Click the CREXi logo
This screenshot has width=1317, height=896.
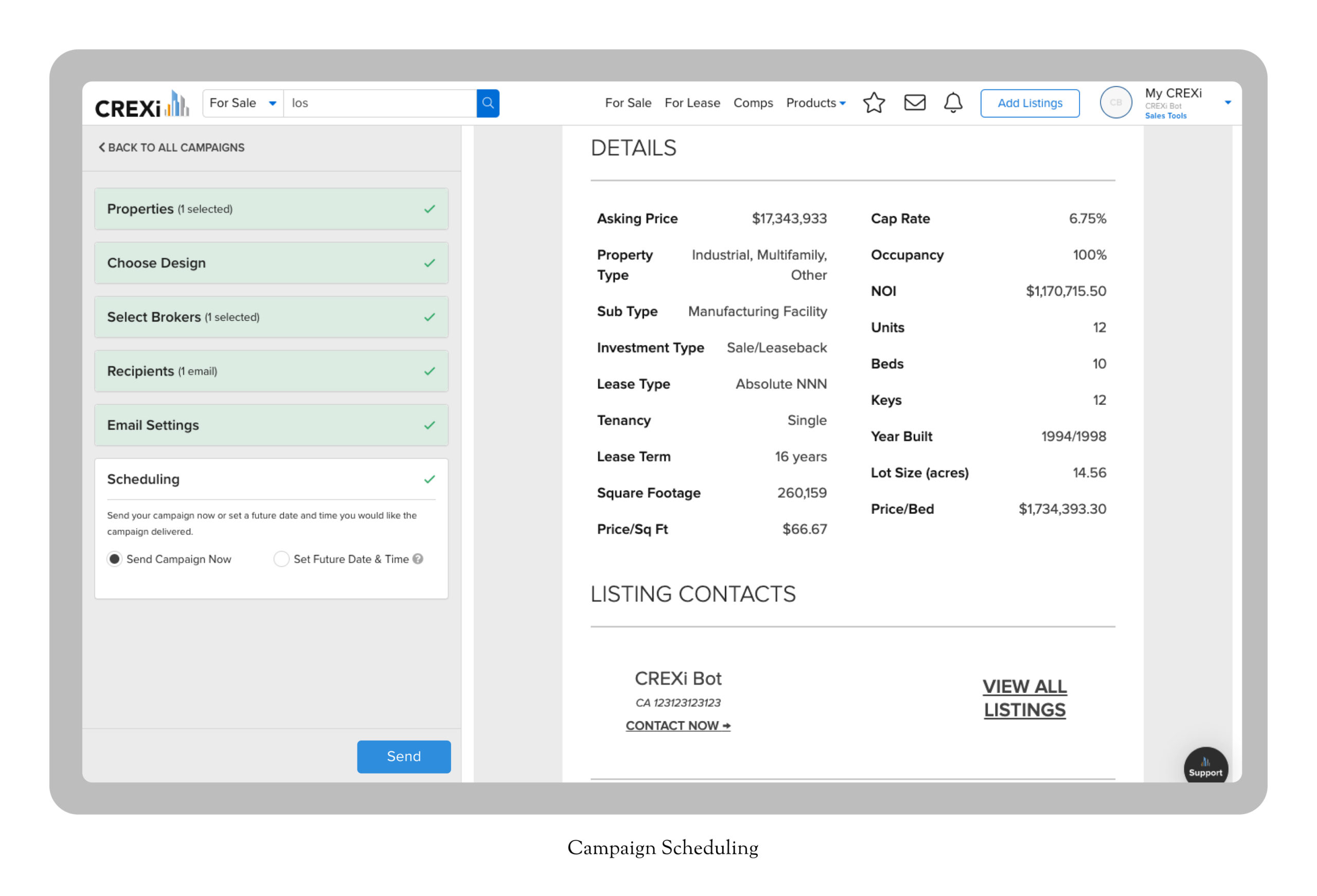[x=141, y=105]
